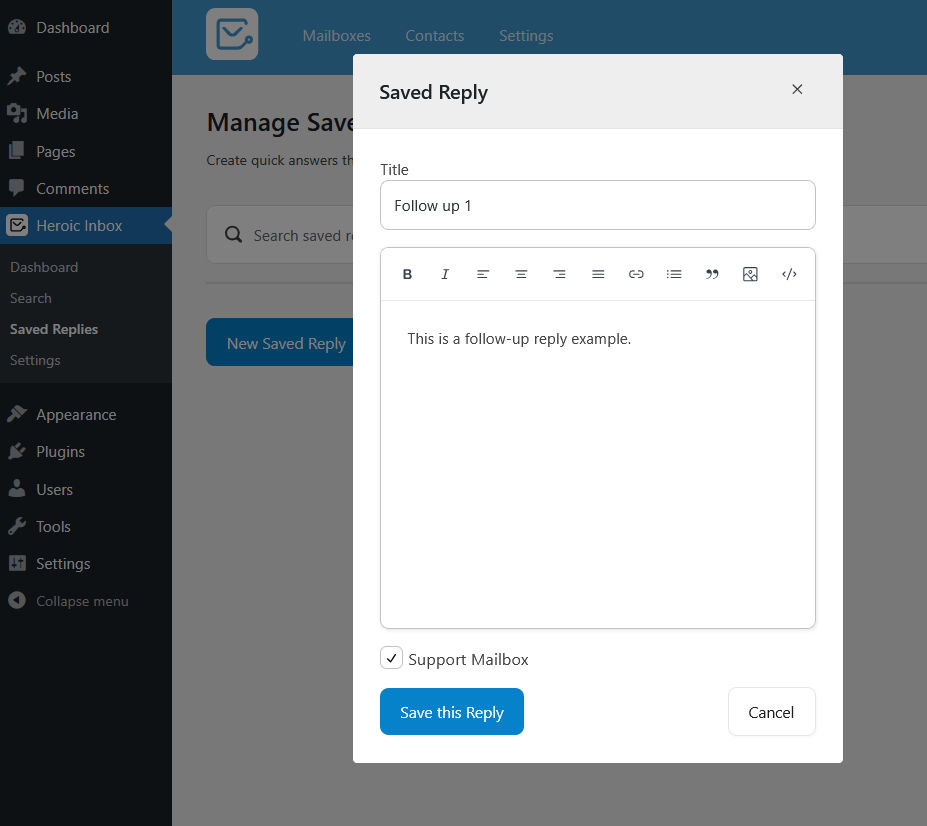Justify text in the reply editor

(x=598, y=274)
